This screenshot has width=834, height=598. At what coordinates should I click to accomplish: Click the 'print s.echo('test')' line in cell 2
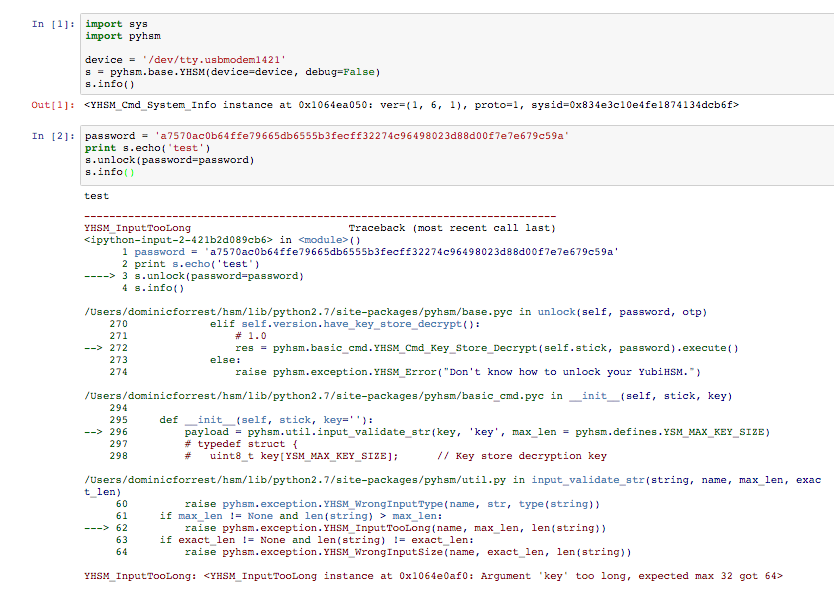pos(147,148)
